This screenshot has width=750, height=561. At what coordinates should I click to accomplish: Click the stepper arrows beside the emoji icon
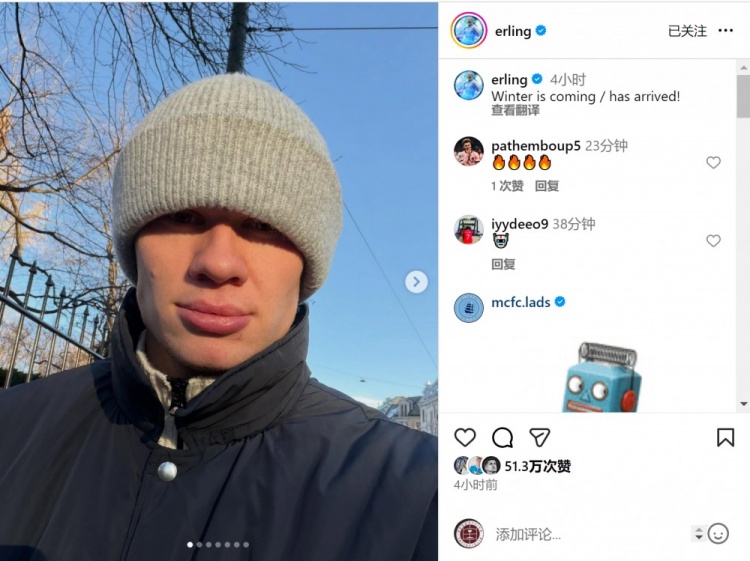[x=698, y=534]
